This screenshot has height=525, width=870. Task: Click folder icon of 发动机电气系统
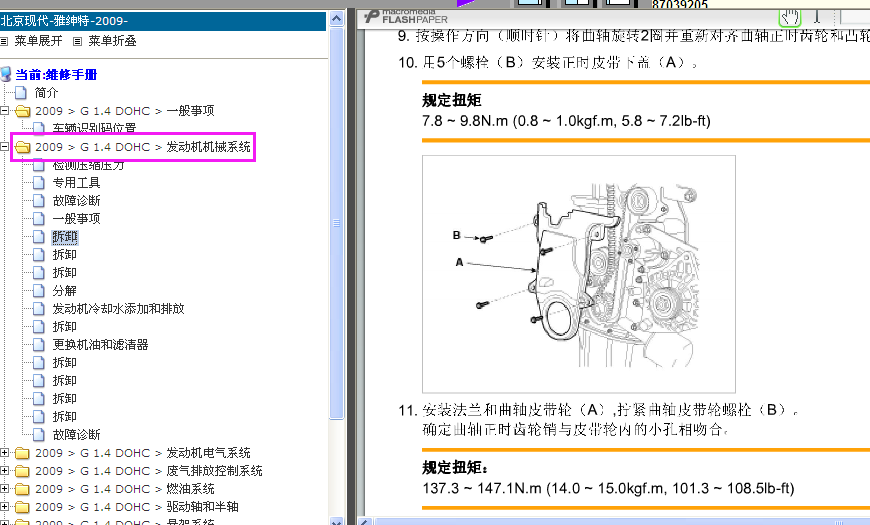click(x=22, y=453)
